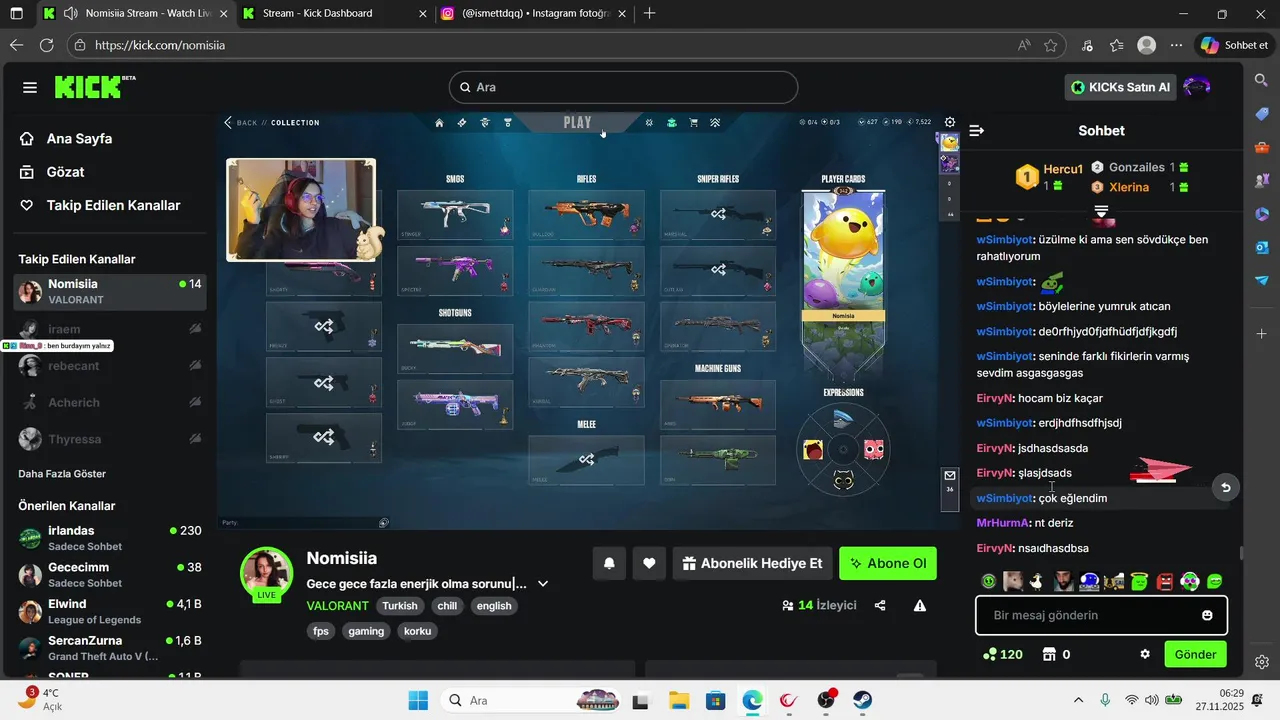Click the Gönder send button

(x=1195, y=654)
